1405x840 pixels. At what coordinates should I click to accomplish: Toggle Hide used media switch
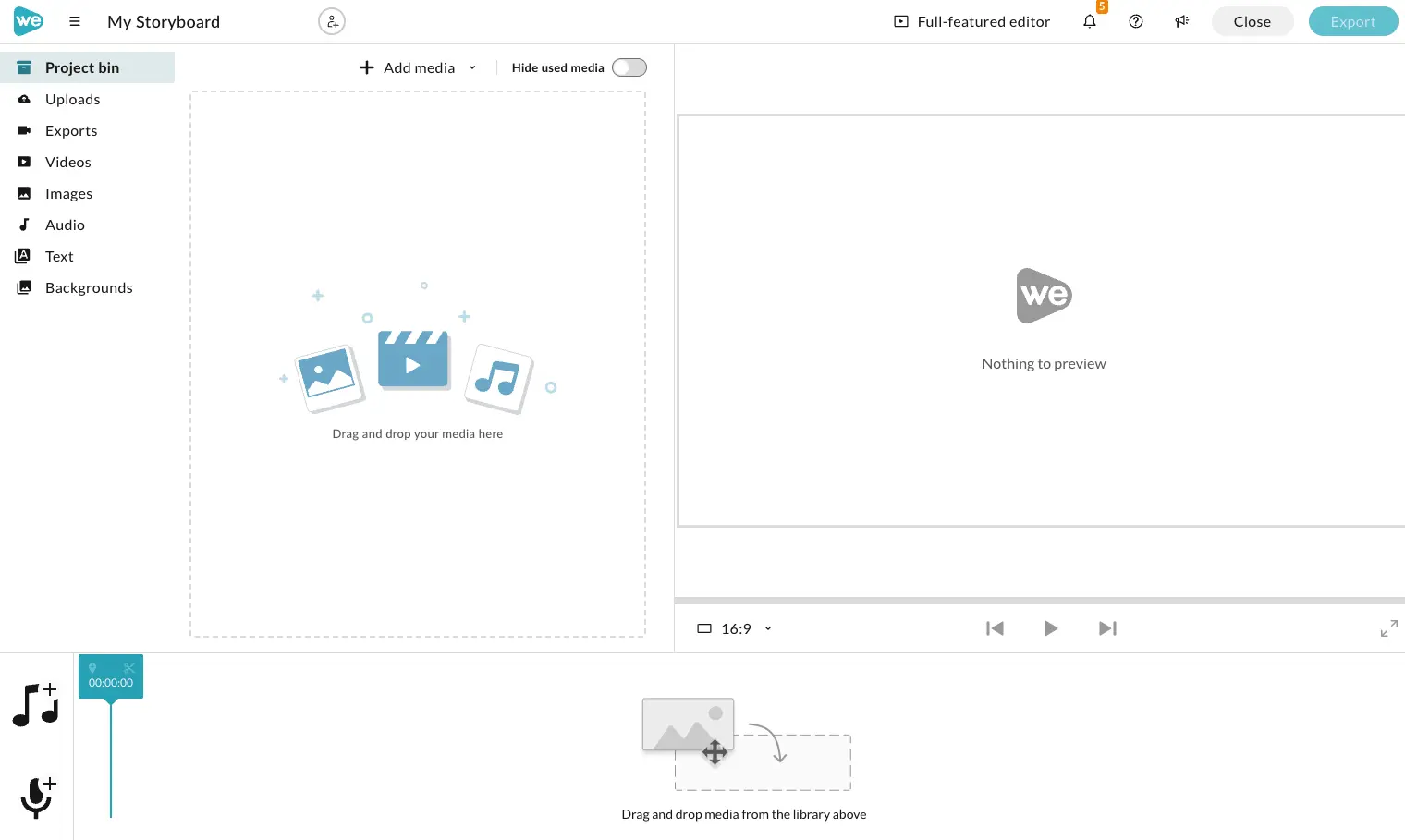tap(629, 67)
